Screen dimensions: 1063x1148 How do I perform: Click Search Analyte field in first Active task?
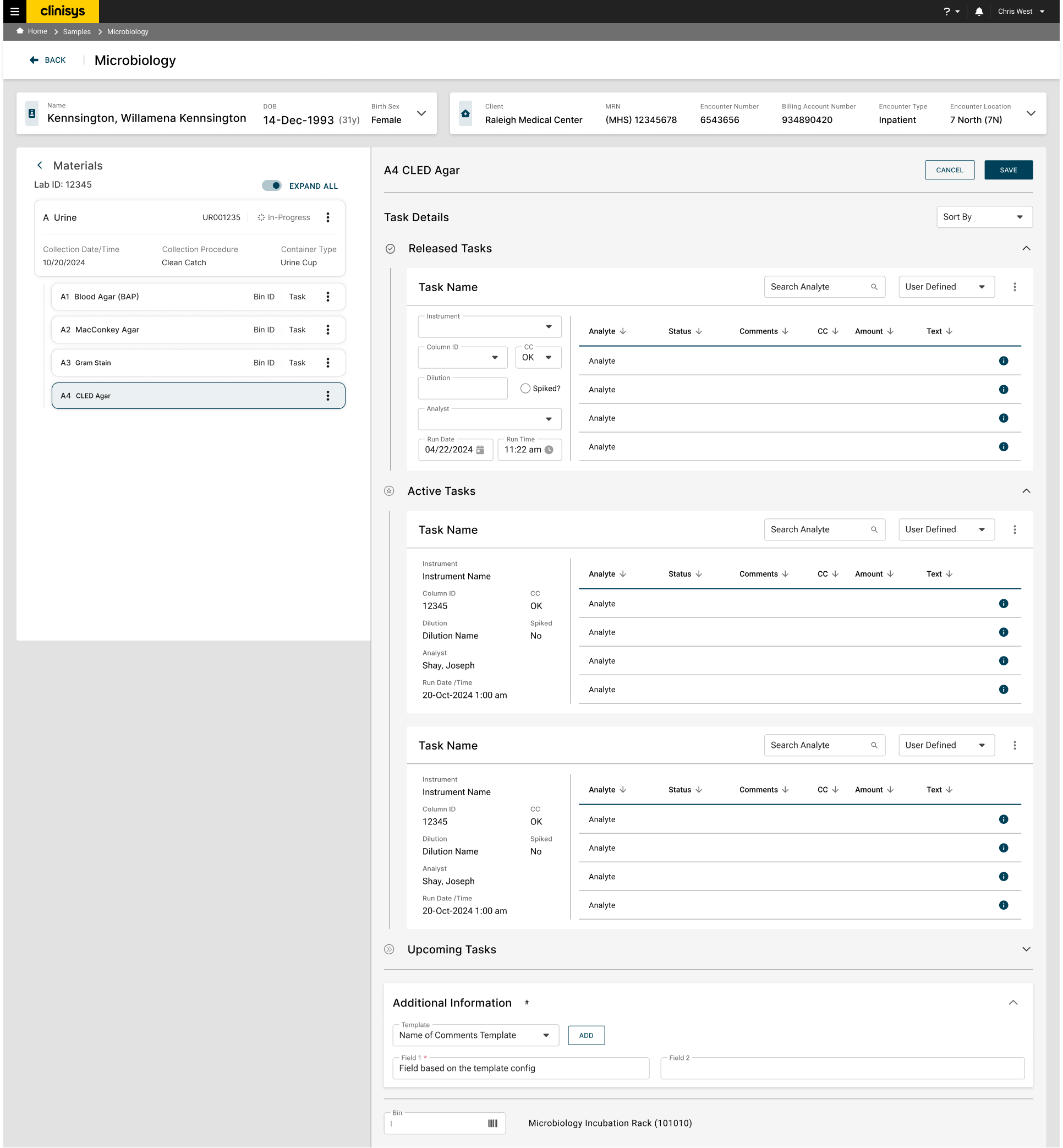(824, 529)
